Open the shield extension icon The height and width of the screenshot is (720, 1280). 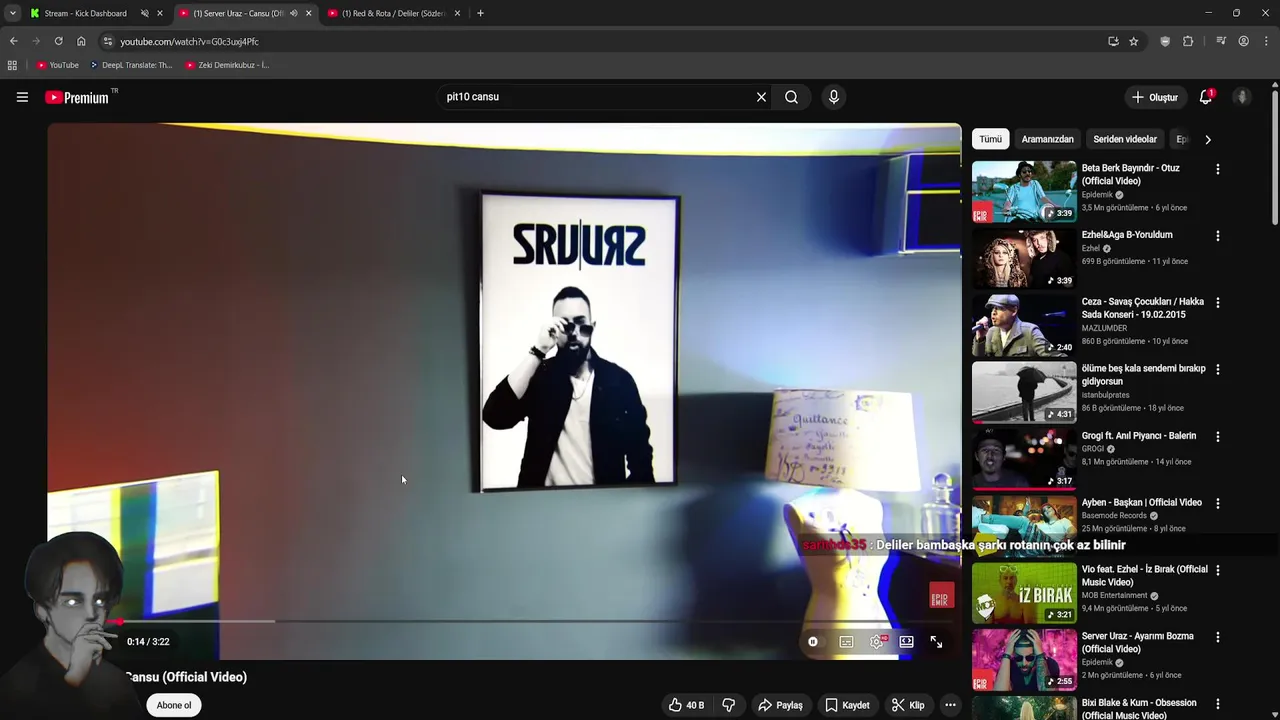click(x=1165, y=41)
